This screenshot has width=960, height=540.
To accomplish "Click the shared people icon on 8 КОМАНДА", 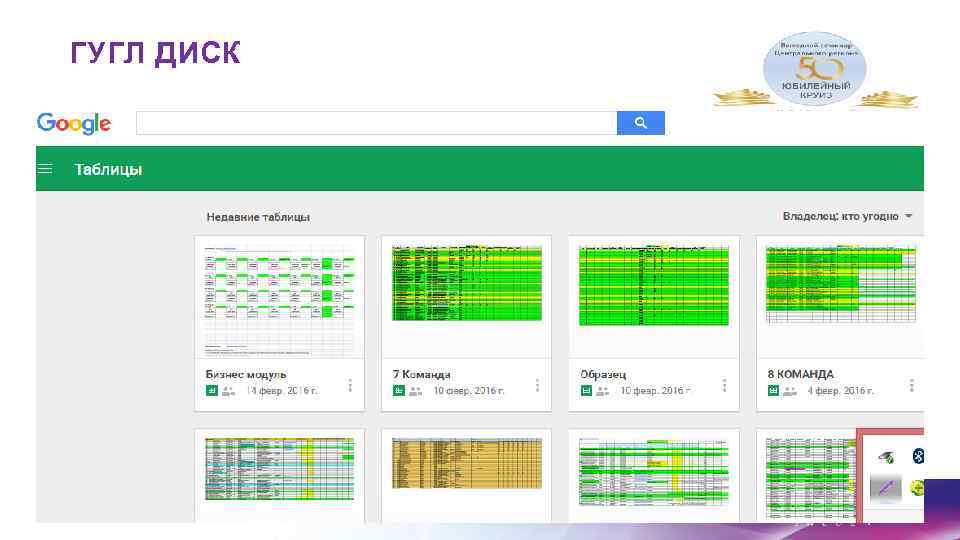I will point(790,391).
